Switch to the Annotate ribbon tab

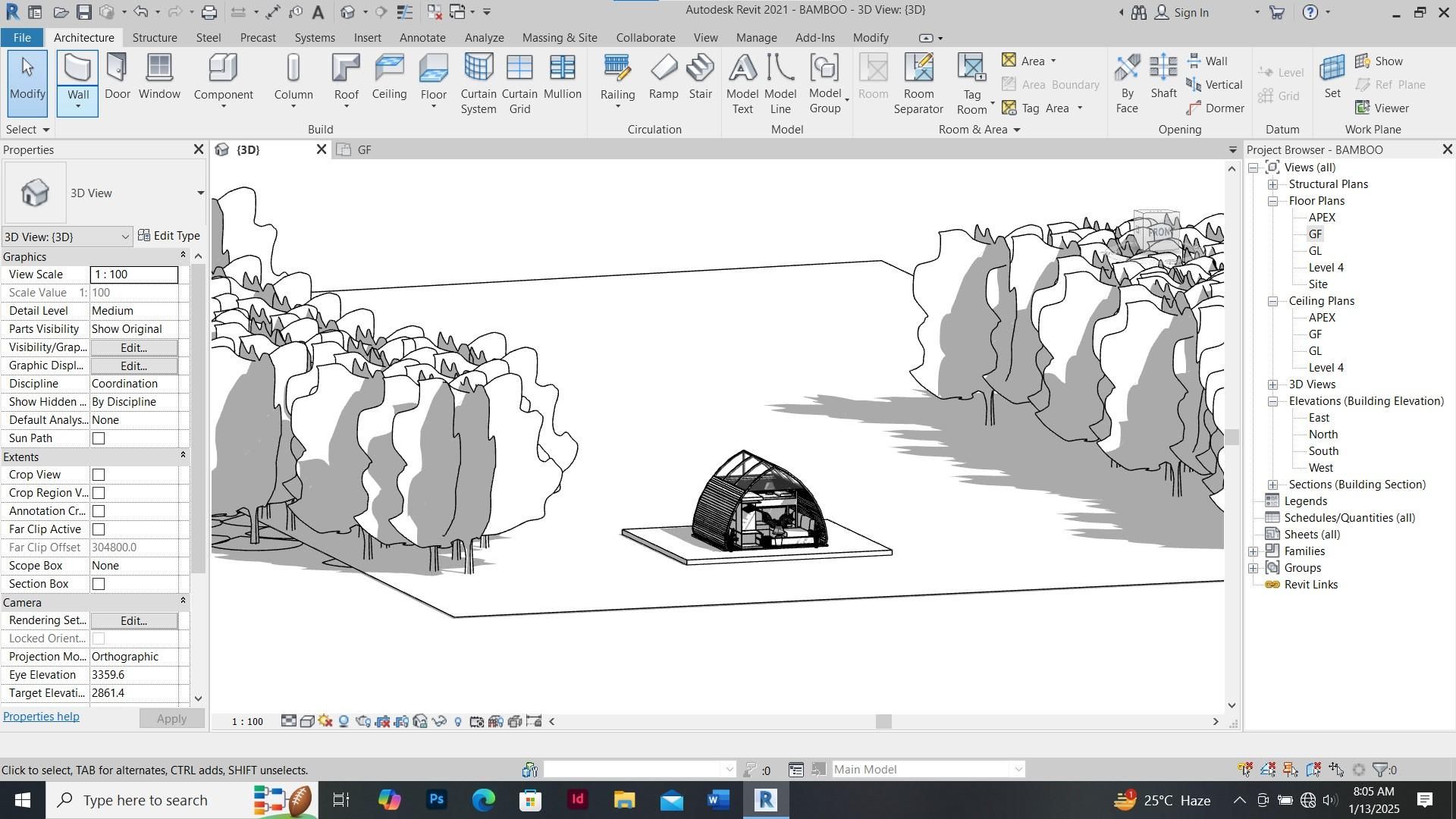(422, 37)
